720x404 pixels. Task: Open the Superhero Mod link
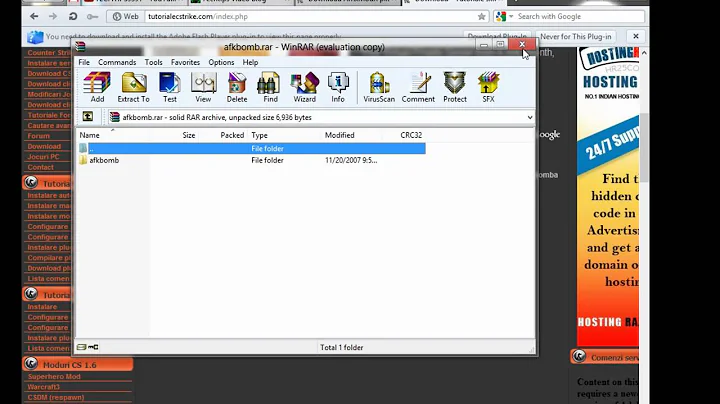tap(54, 376)
